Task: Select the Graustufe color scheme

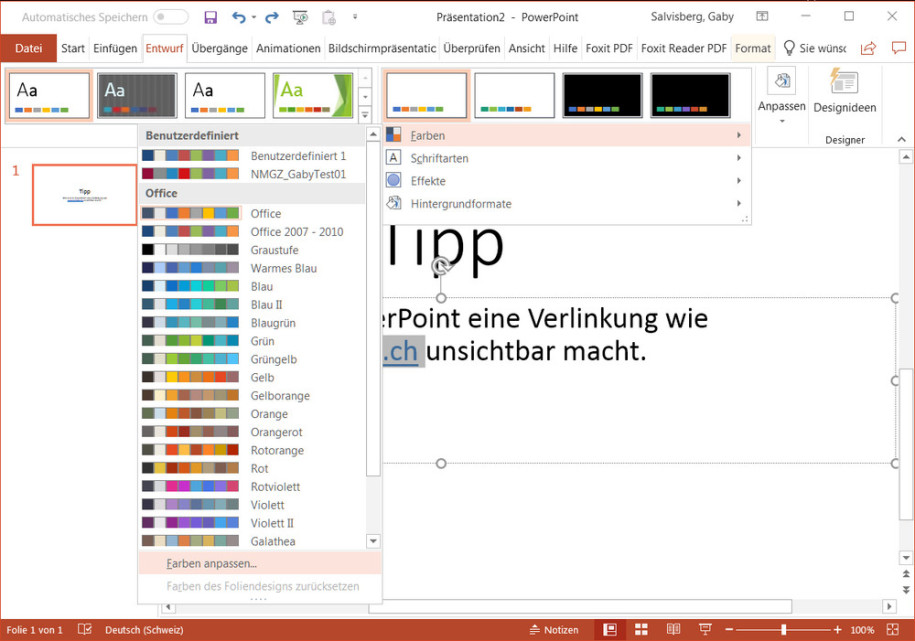Action: coord(252,250)
